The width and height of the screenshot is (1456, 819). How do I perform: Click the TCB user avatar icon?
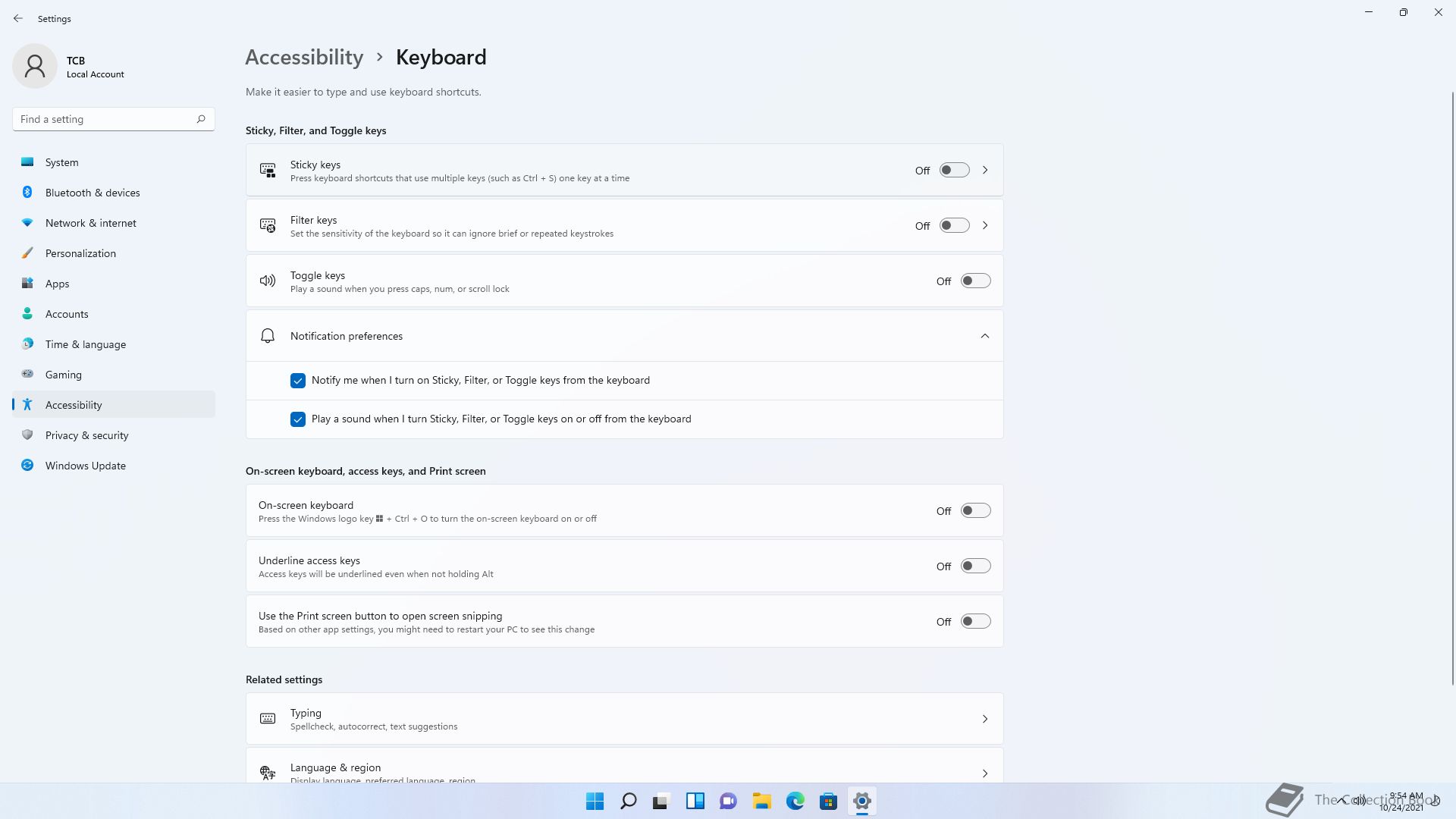35,66
